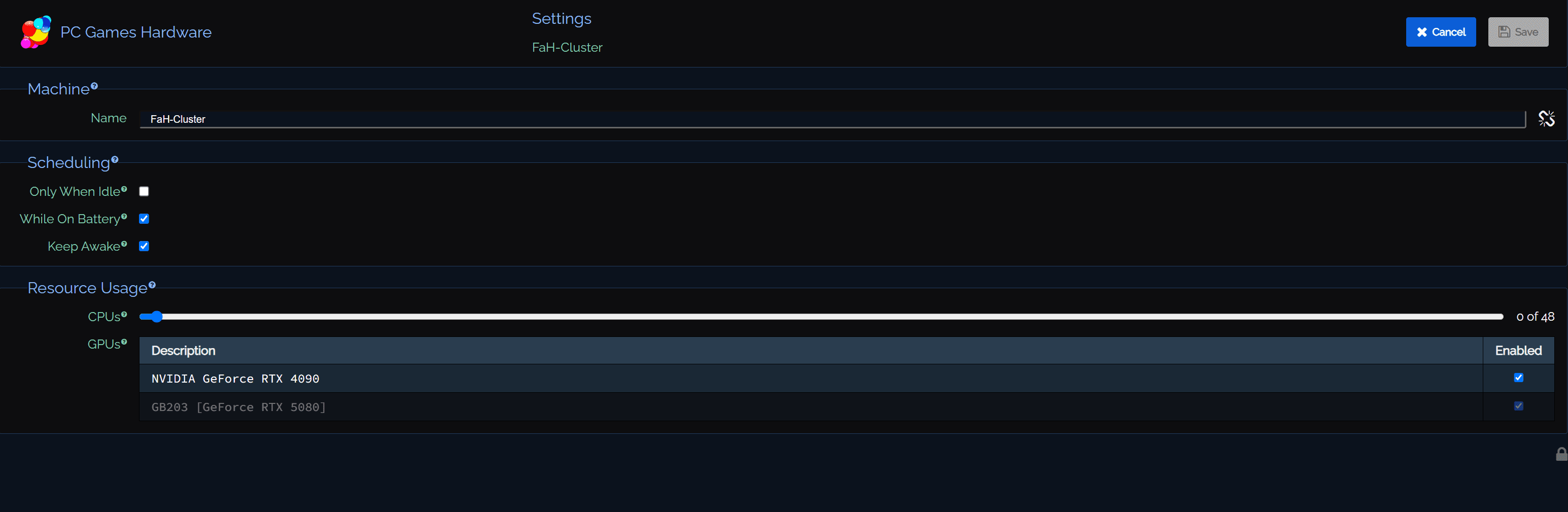Open help icon beside Resource Usage
This screenshot has height=512, width=1568.
(152, 285)
